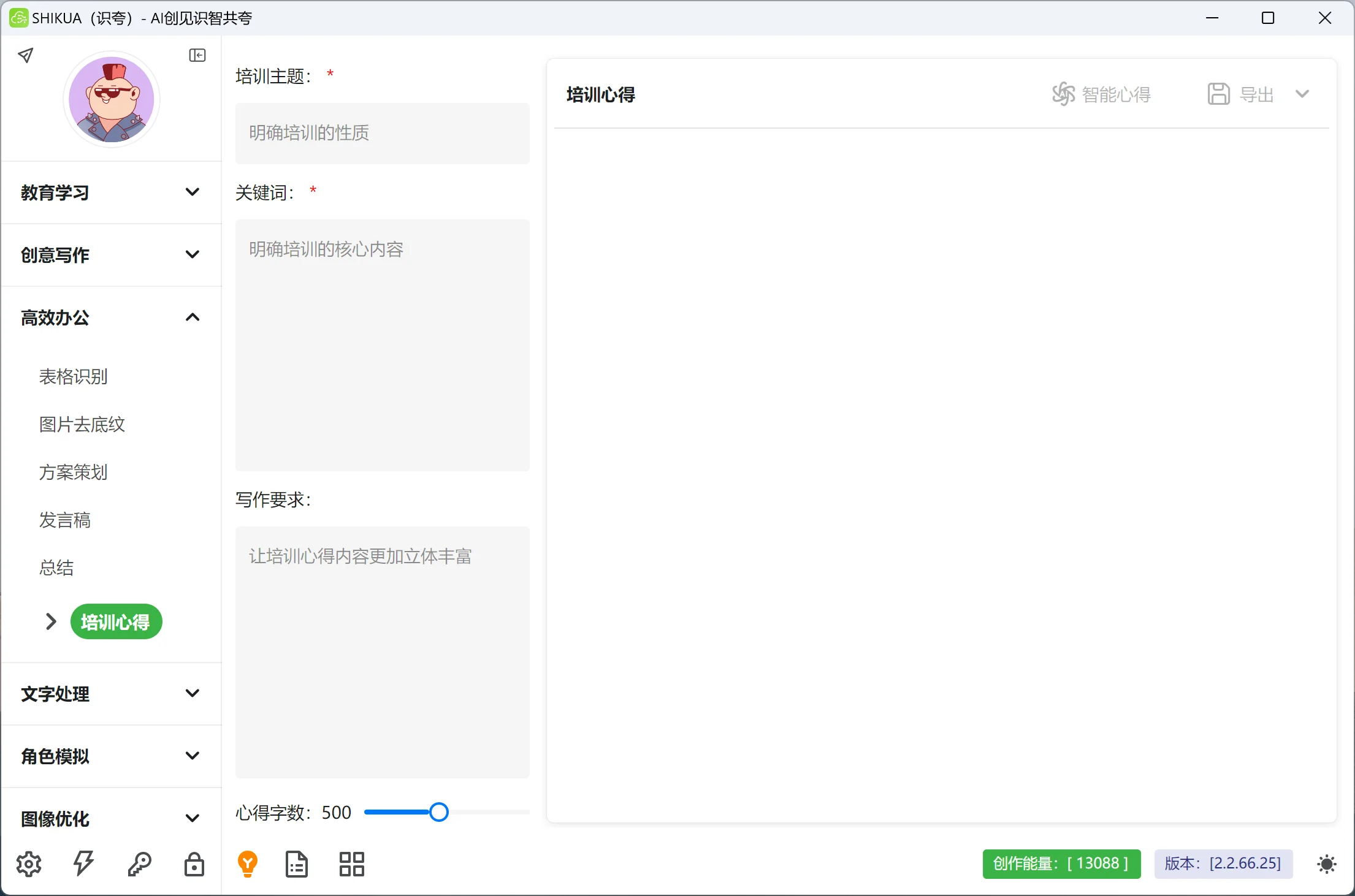Click the arrow beside 培训心得 item
Image resolution: width=1355 pixels, height=896 pixels.
coord(52,621)
